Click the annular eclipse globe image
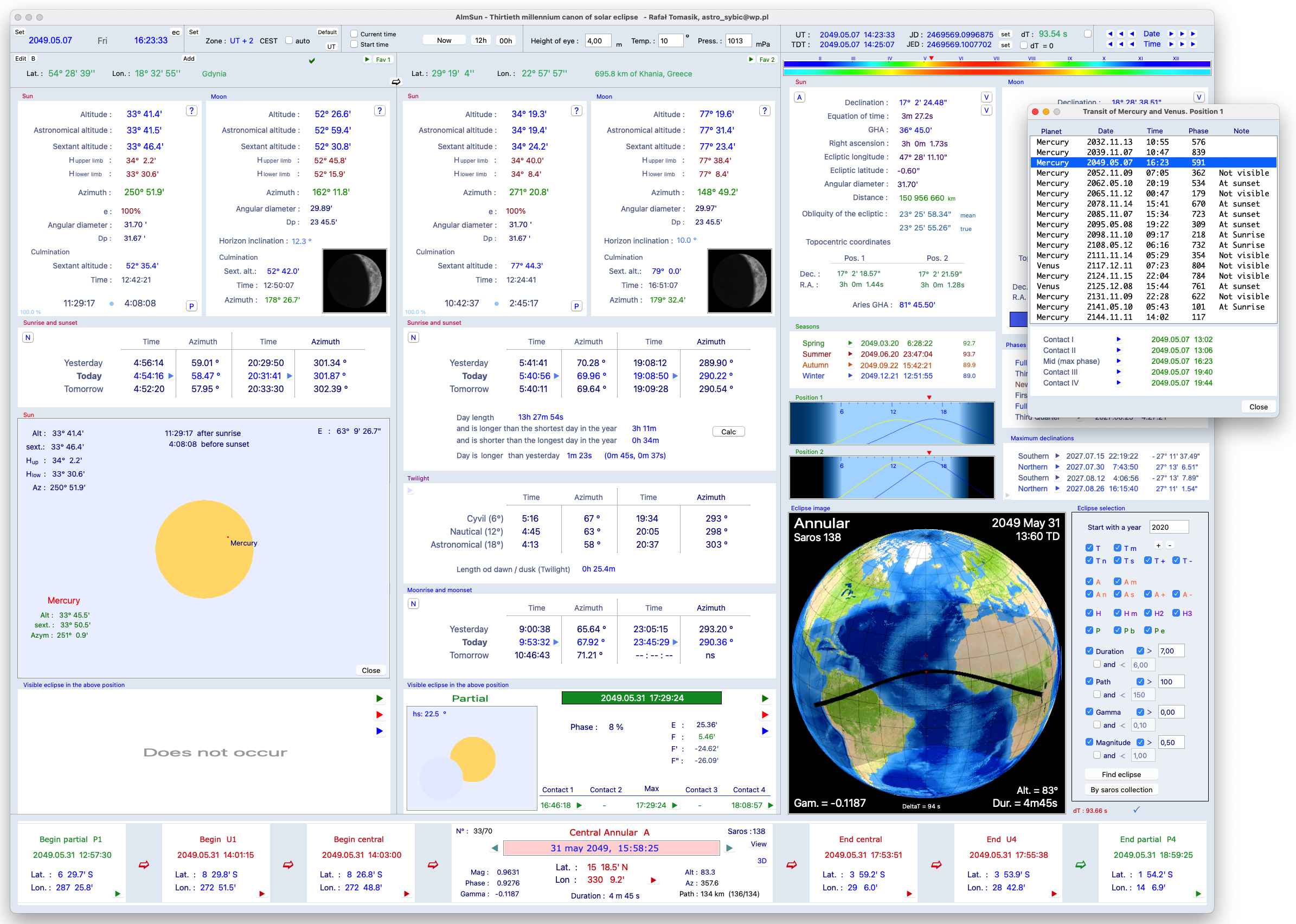This screenshot has height=924, width=1296. 926,662
